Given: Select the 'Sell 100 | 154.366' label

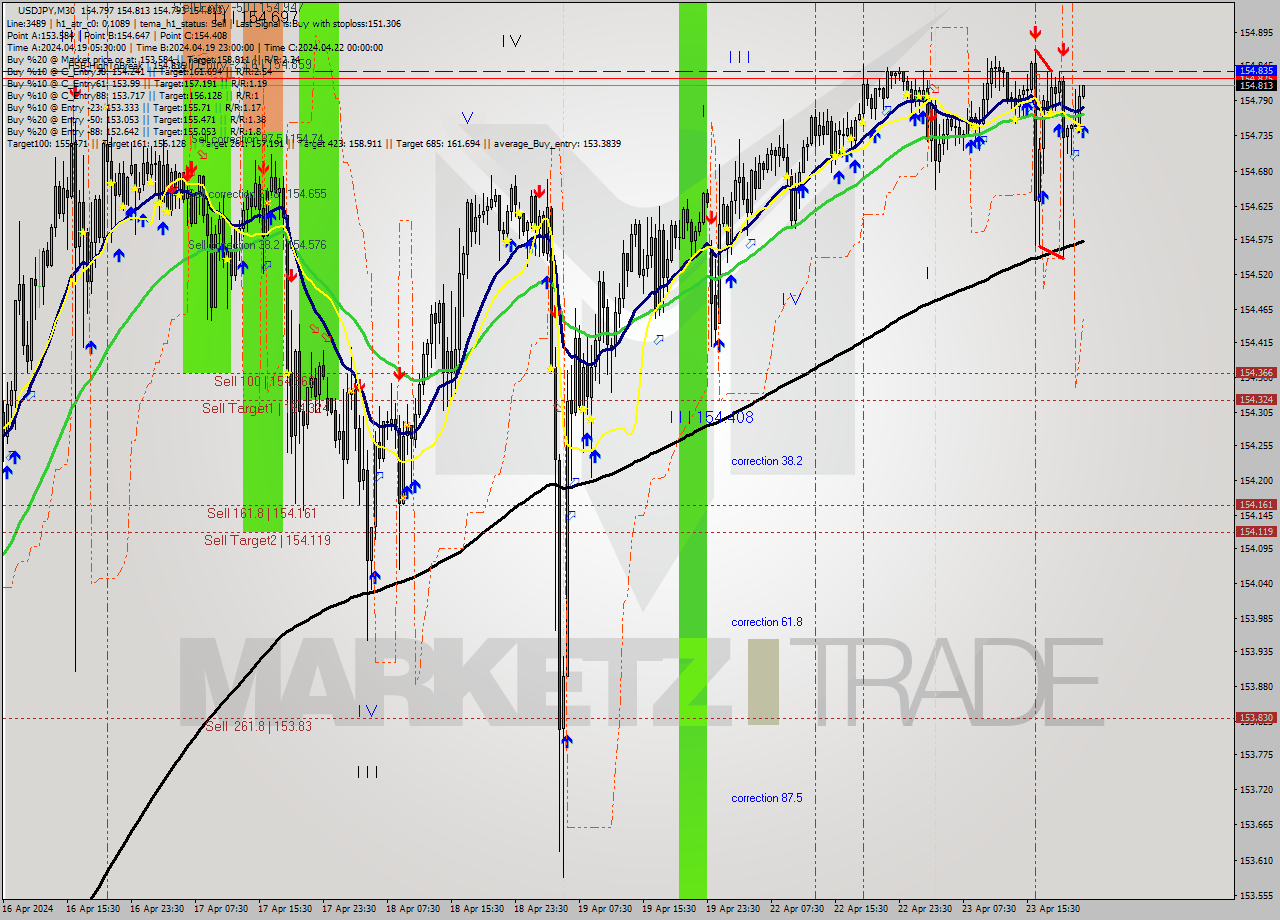Looking at the screenshot, I should coord(265,381).
